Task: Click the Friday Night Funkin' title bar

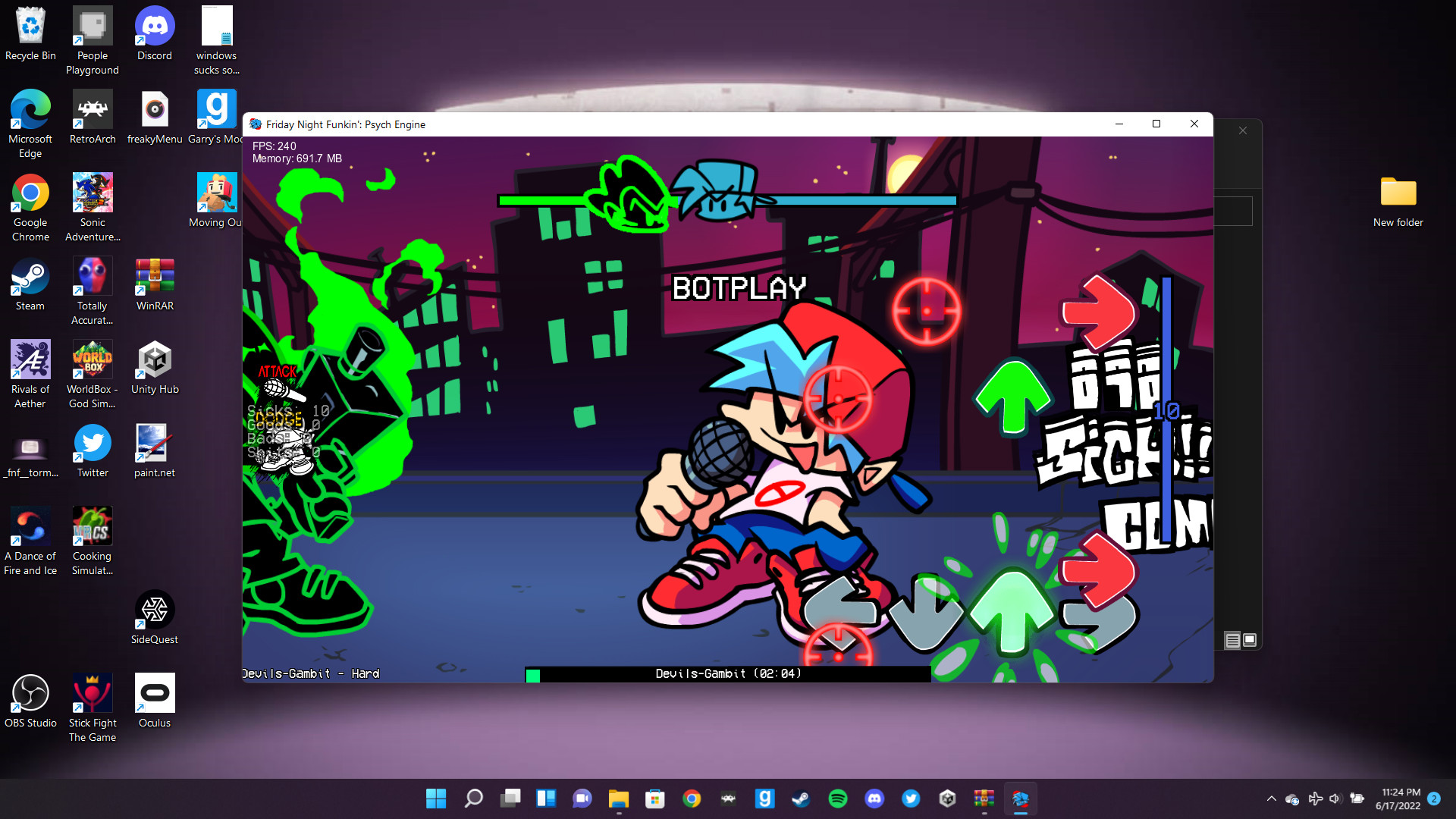Action: pos(682,124)
